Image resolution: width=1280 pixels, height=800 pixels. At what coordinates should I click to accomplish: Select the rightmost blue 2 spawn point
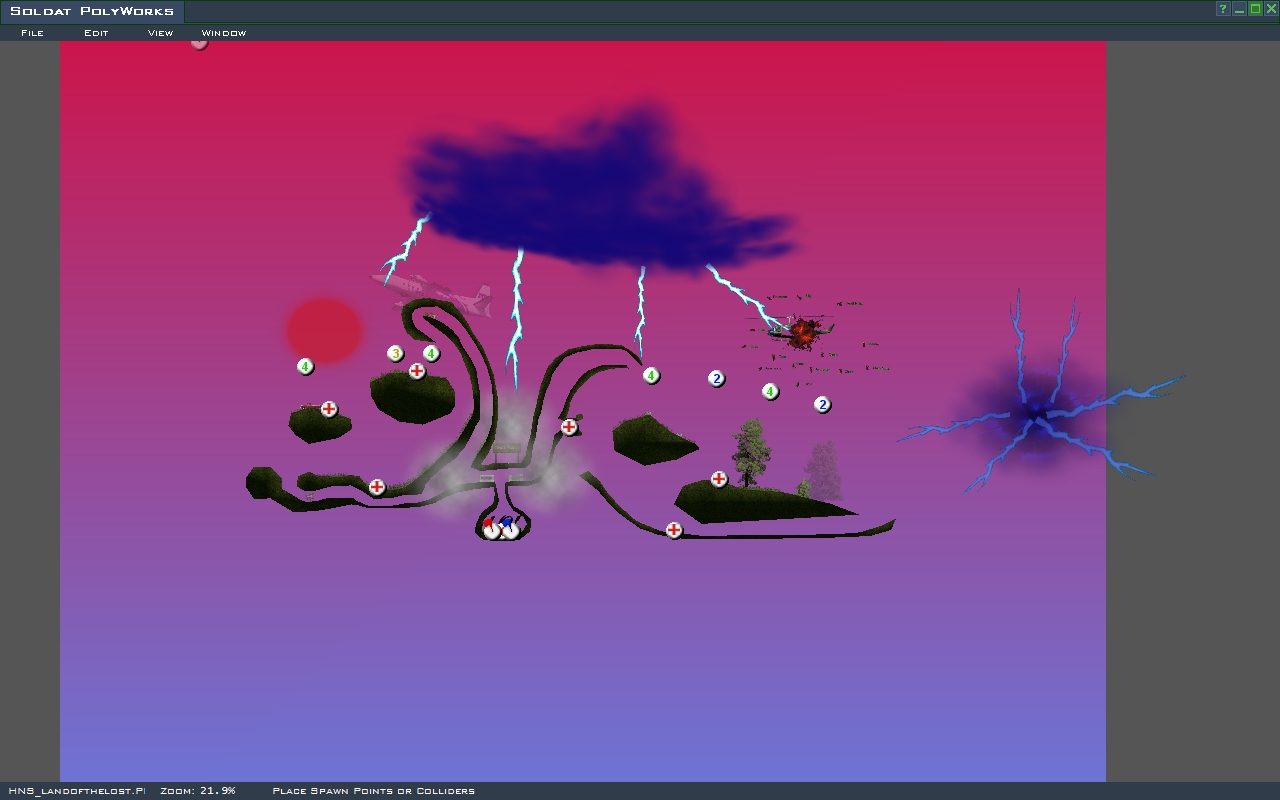[822, 405]
